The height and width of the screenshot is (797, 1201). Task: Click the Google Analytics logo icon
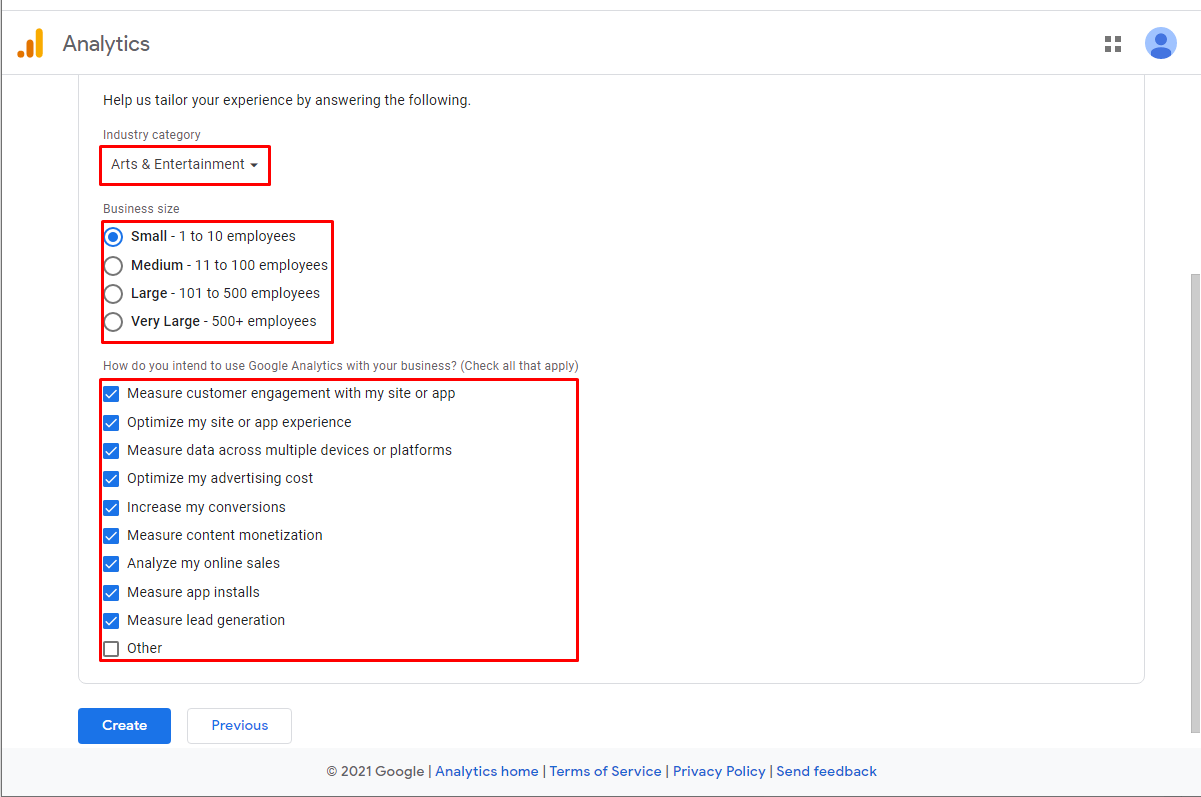[31, 43]
